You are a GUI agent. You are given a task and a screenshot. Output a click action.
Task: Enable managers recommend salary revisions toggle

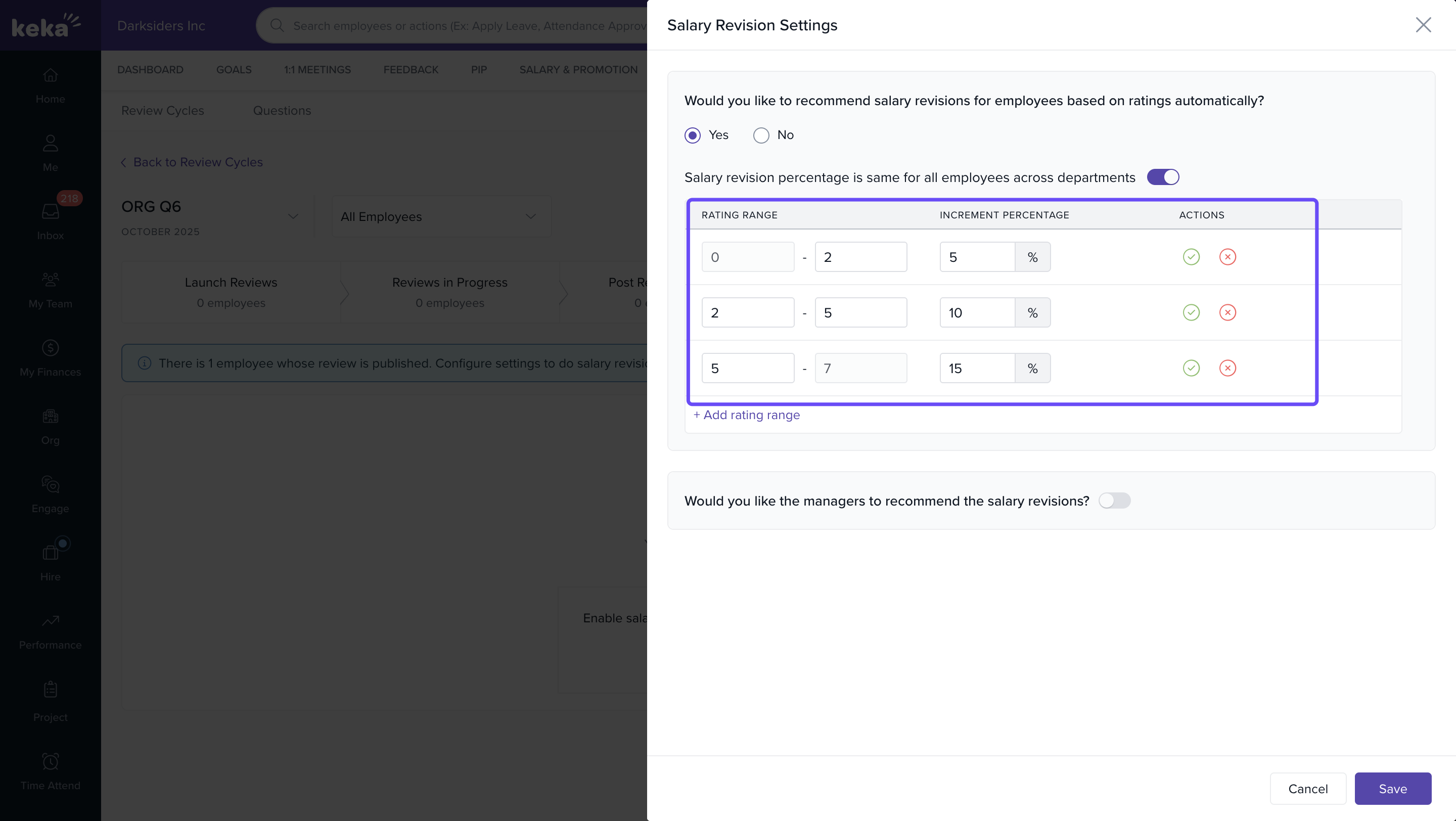[x=1114, y=500]
